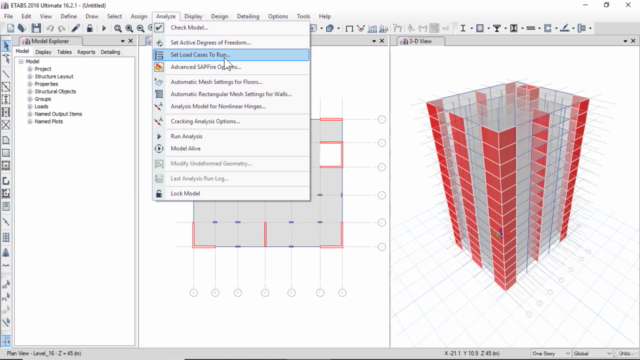Expand the Loads tree node

pos(30,107)
